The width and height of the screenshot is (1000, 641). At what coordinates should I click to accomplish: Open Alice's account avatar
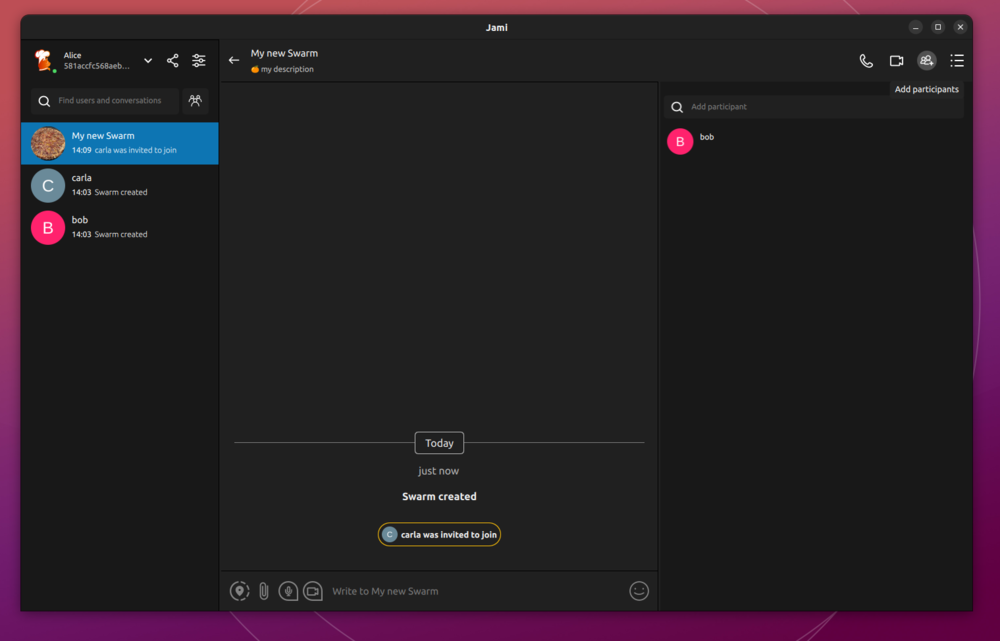pyautogui.click(x=44, y=61)
